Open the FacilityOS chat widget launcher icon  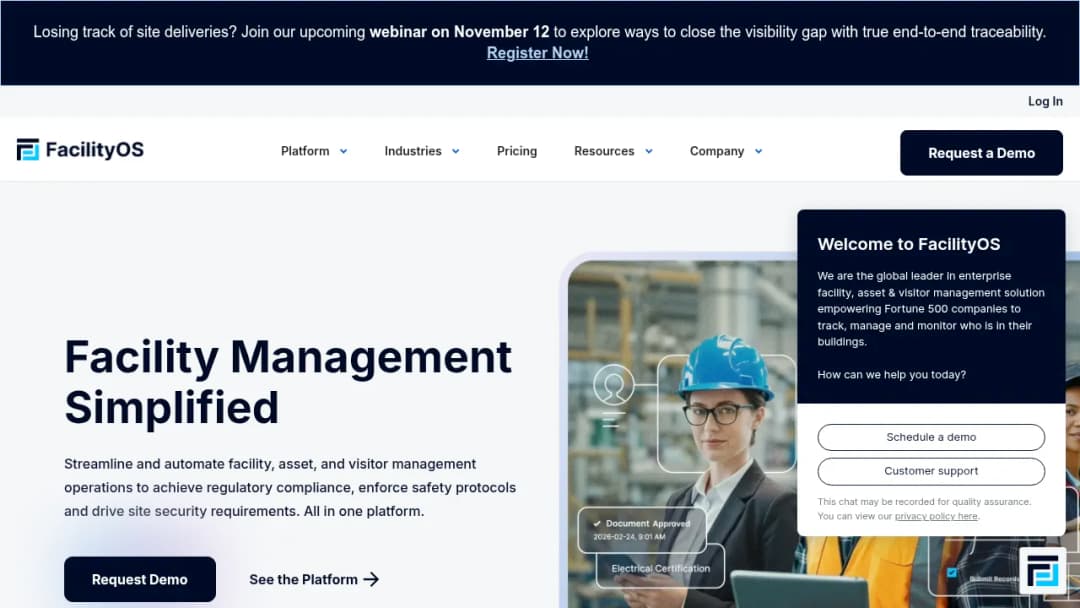click(1041, 570)
